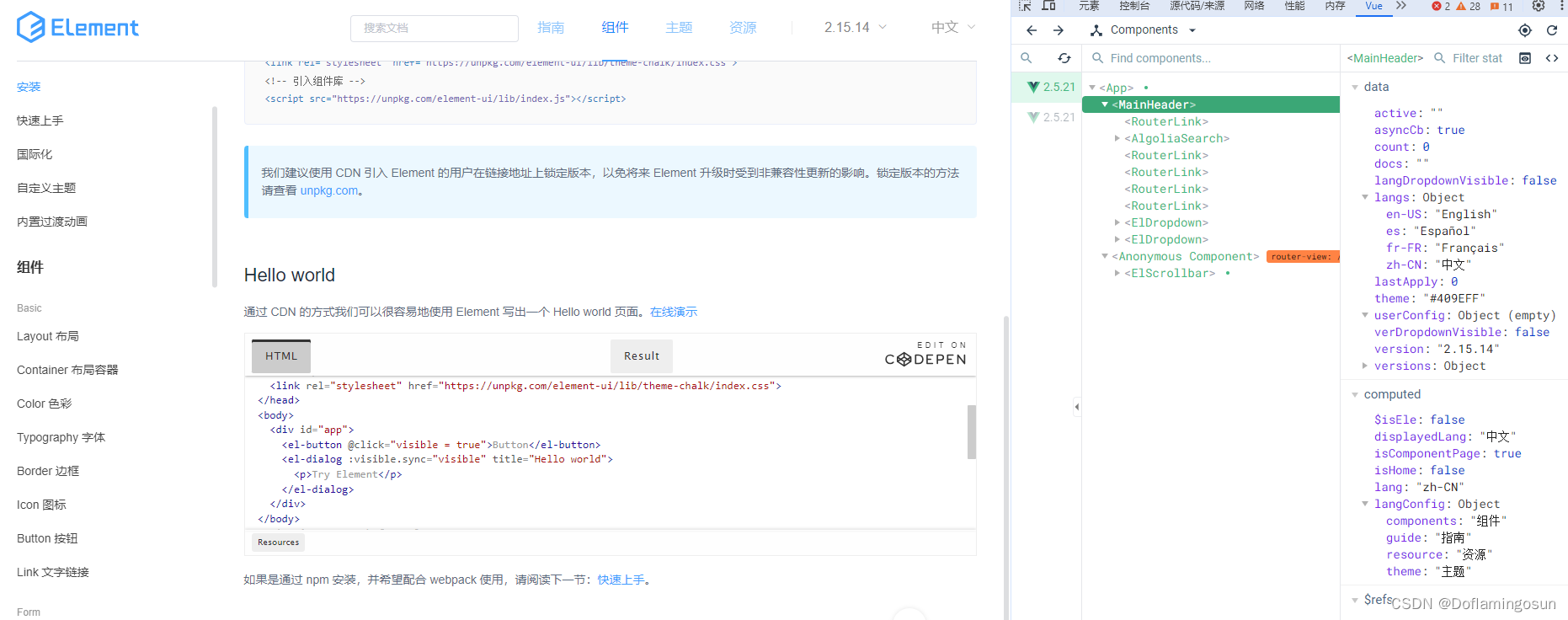Viewport: 1568px width, 620px height.
Task: Collapse the userConfig object
Action: click(x=1365, y=315)
